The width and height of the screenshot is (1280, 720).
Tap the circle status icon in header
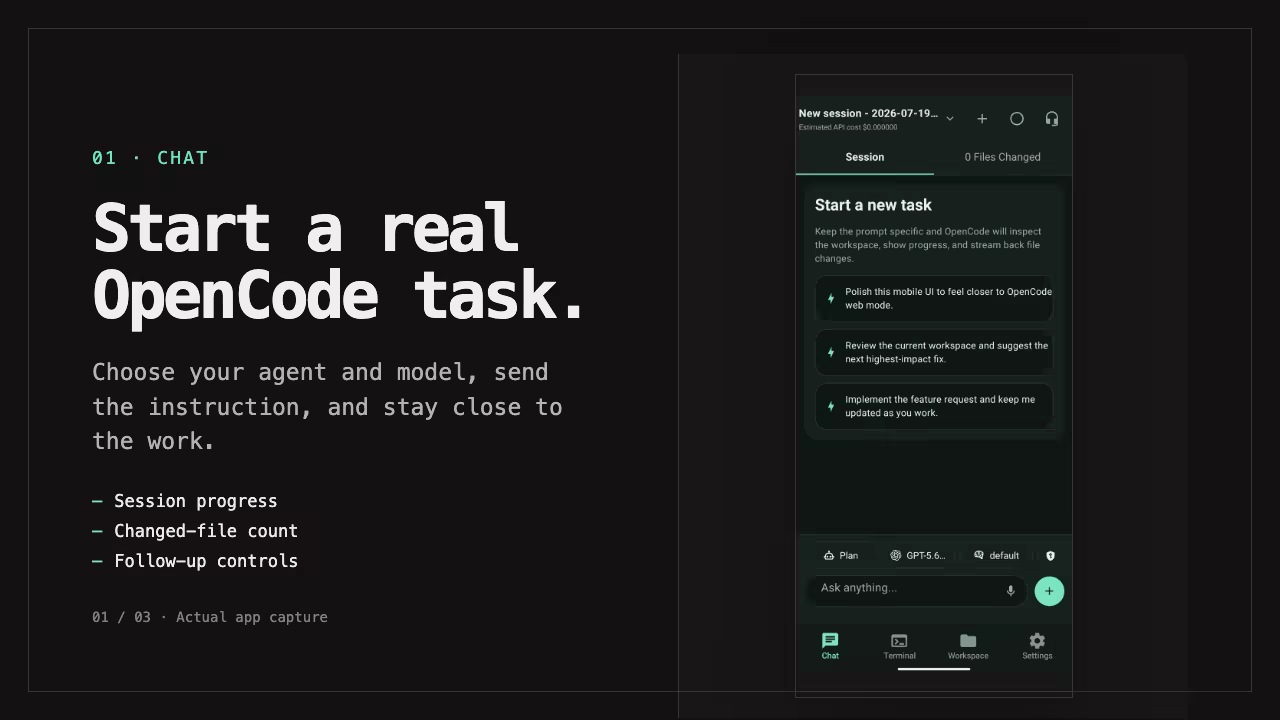(x=1017, y=119)
